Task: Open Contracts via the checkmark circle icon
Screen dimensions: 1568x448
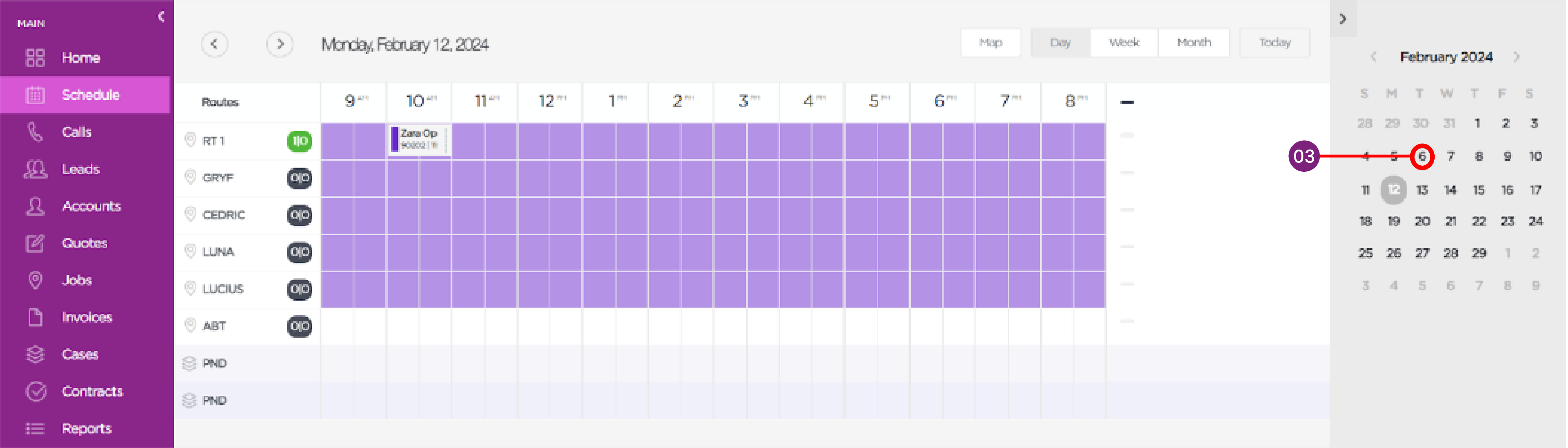Action: [x=36, y=391]
